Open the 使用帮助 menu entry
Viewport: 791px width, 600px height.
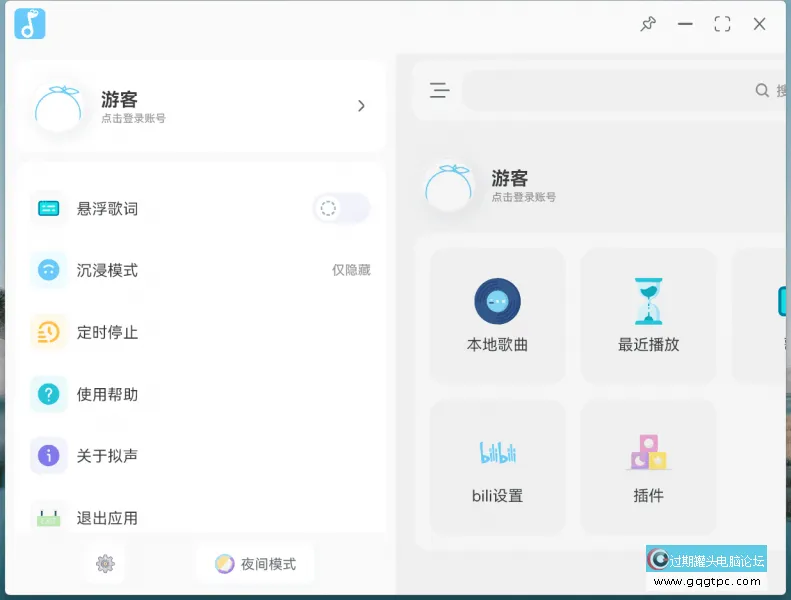click(201, 394)
